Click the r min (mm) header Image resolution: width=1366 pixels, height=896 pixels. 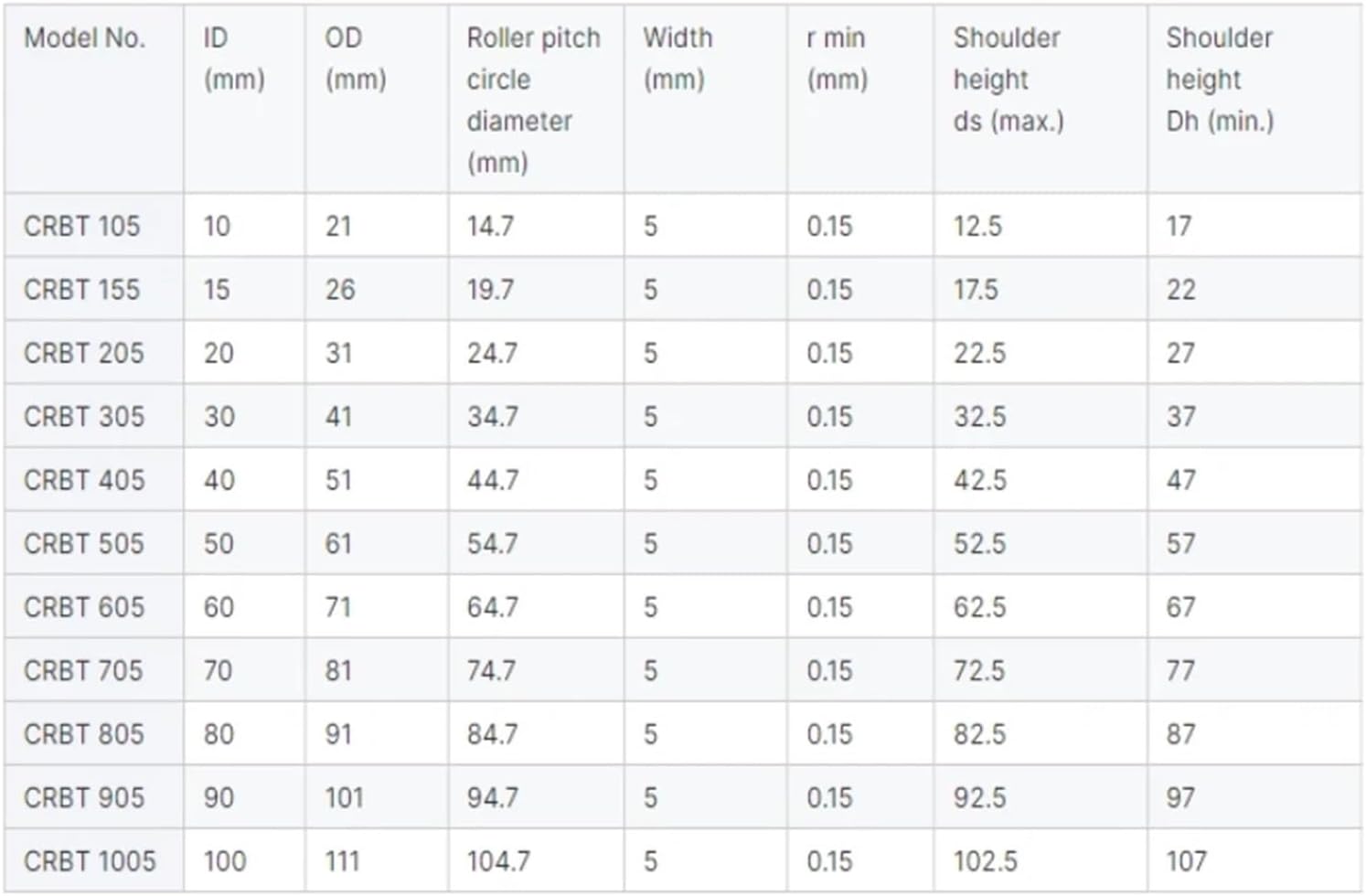coord(837,59)
